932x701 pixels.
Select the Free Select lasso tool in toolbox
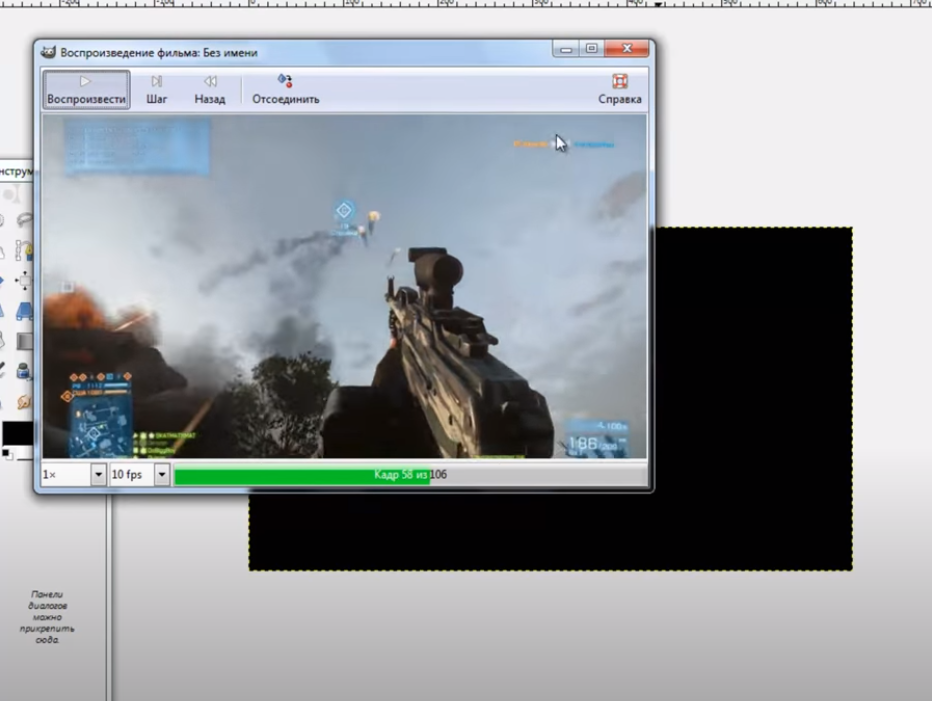click(x=24, y=221)
